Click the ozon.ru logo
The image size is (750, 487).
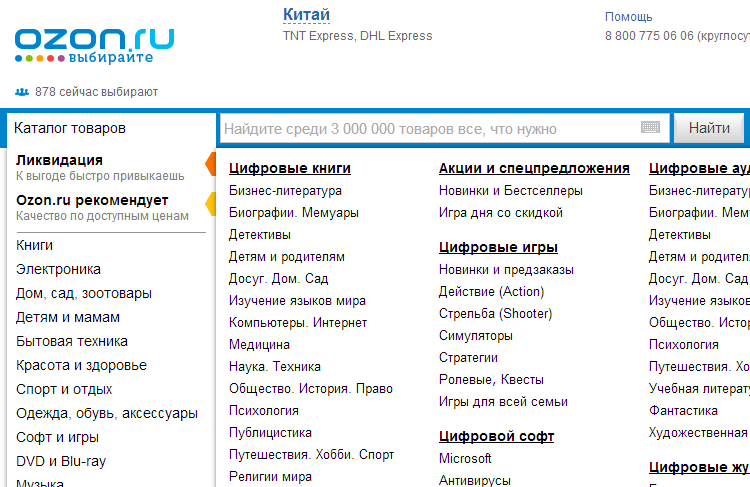coord(94,45)
